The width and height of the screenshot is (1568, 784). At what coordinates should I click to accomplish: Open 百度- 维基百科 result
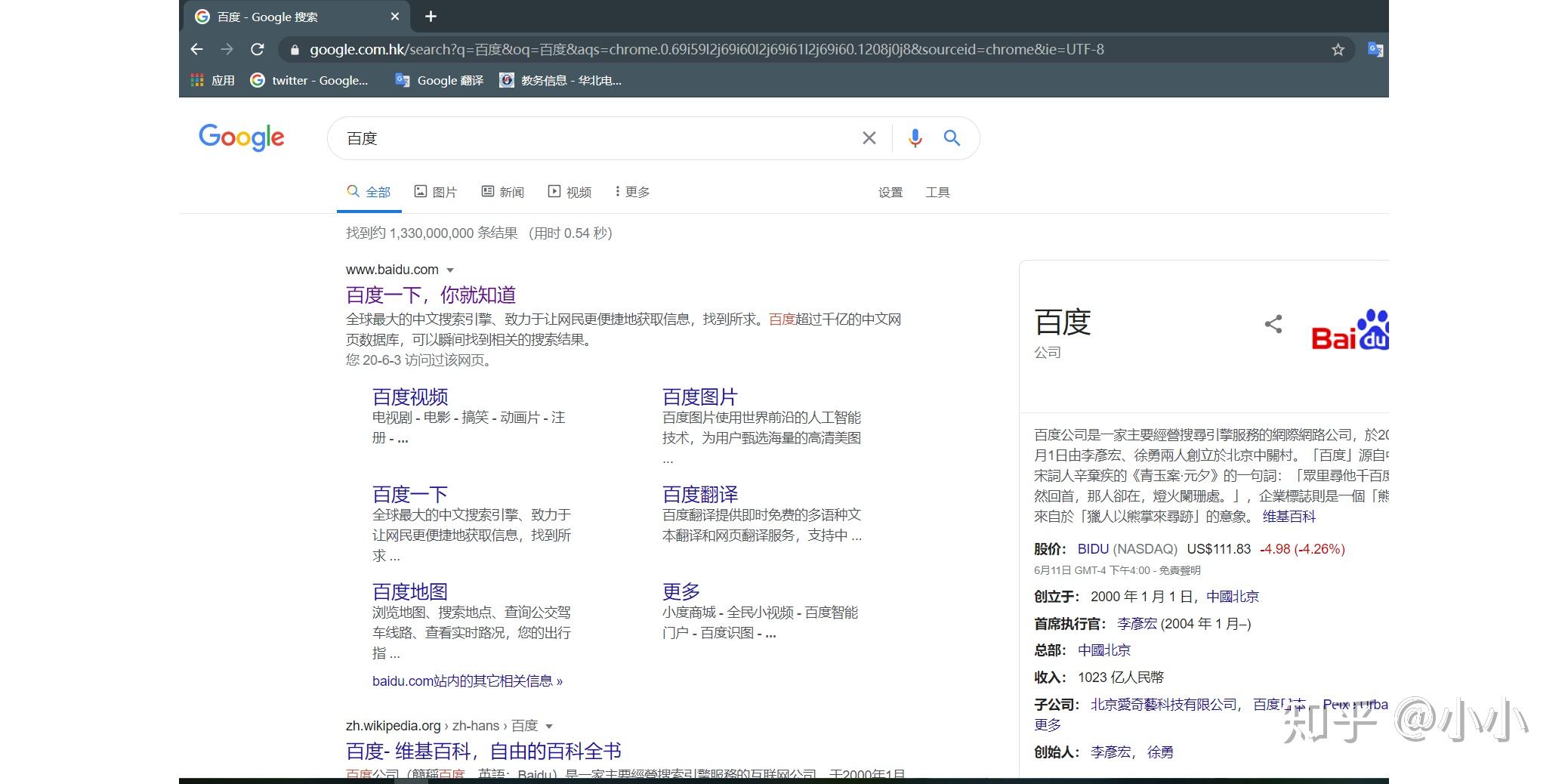point(483,751)
